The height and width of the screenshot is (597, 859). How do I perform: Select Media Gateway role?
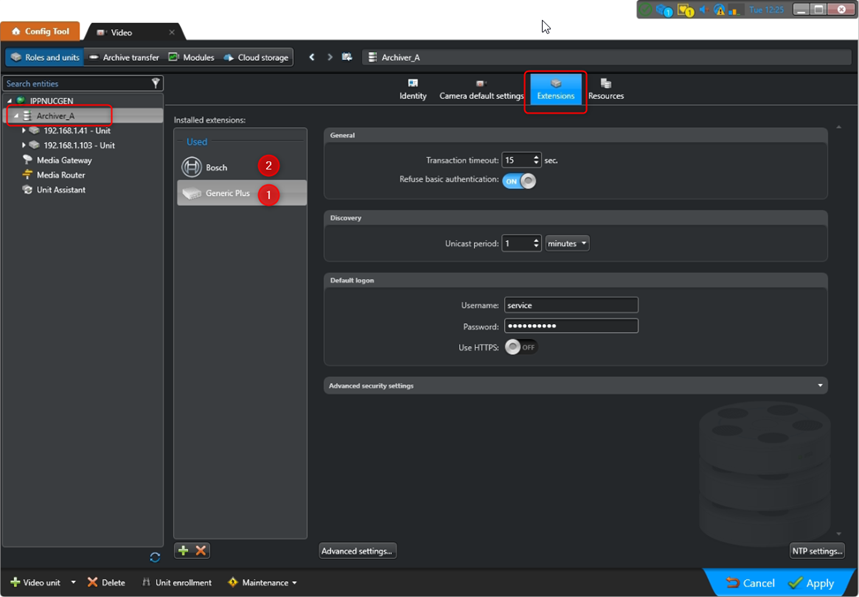pos(64,160)
